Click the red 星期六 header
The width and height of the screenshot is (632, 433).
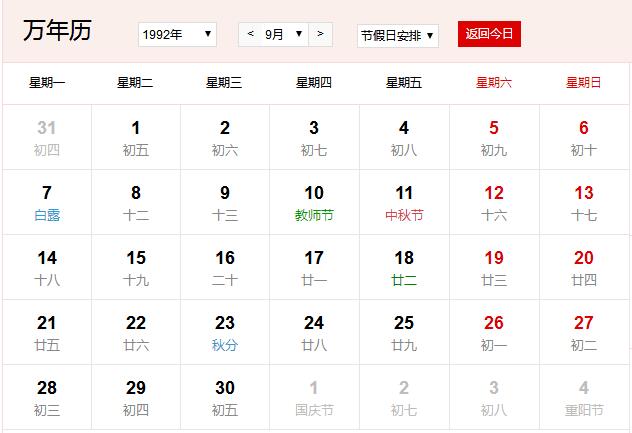tap(494, 83)
